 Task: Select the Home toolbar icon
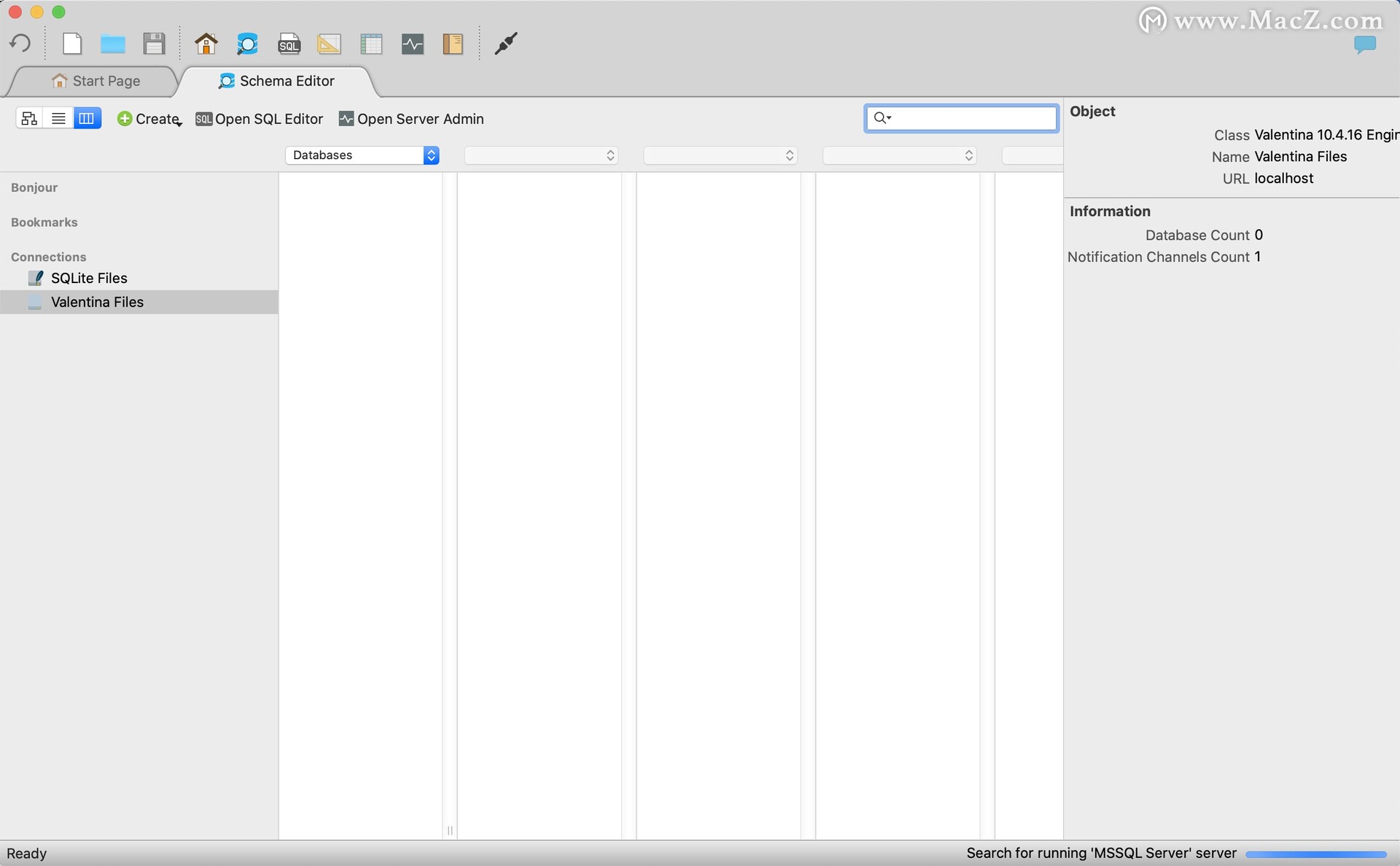[x=206, y=43]
